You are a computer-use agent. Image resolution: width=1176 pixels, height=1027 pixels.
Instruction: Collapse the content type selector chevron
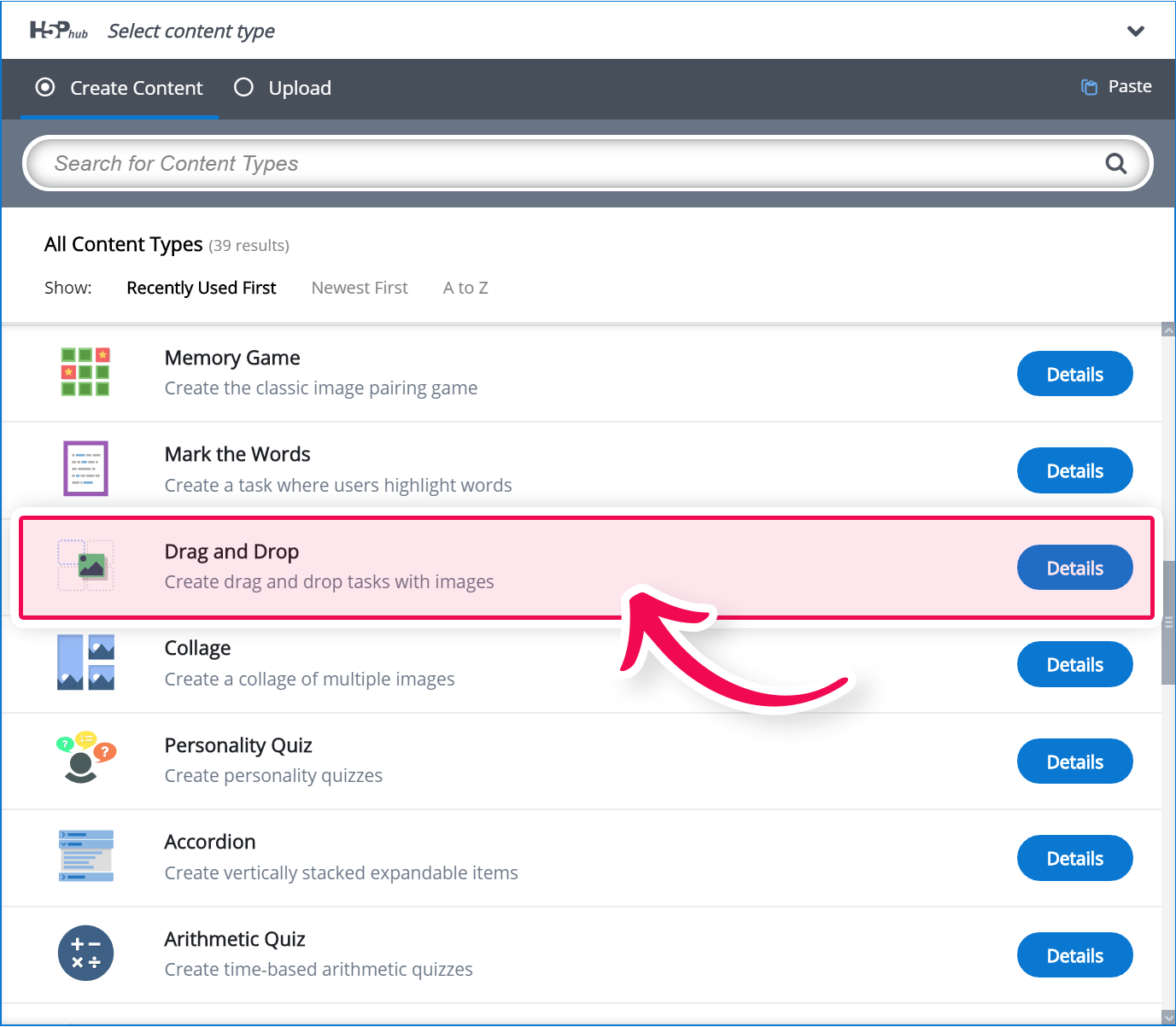click(x=1136, y=32)
